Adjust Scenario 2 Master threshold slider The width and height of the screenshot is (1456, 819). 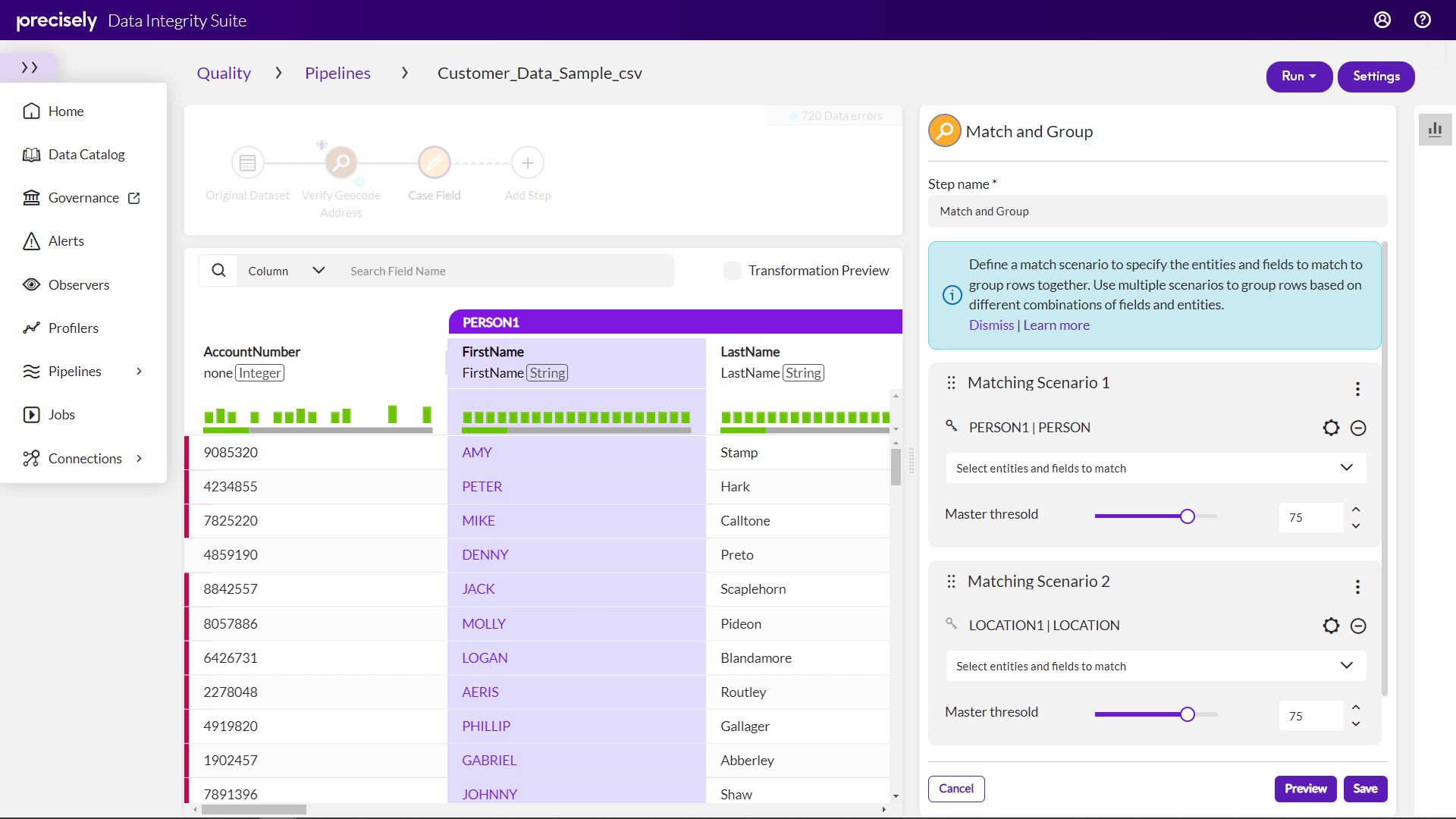click(x=1187, y=714)
